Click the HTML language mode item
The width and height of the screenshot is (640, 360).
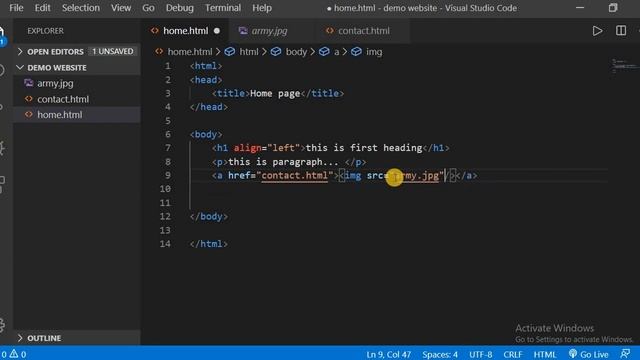click(x=544, y=354)
